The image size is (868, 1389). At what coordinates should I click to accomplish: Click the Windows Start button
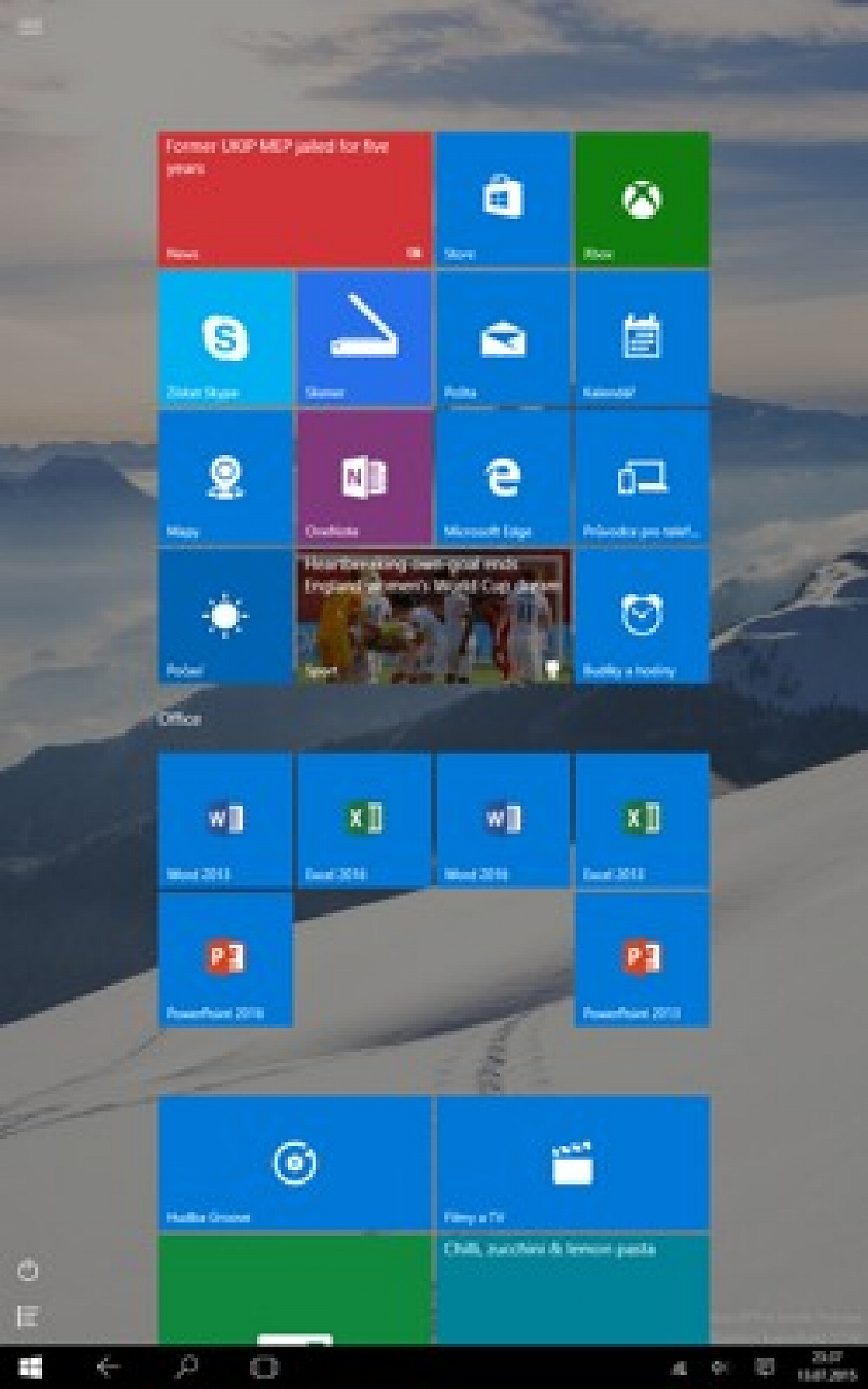coord(30,1367)
